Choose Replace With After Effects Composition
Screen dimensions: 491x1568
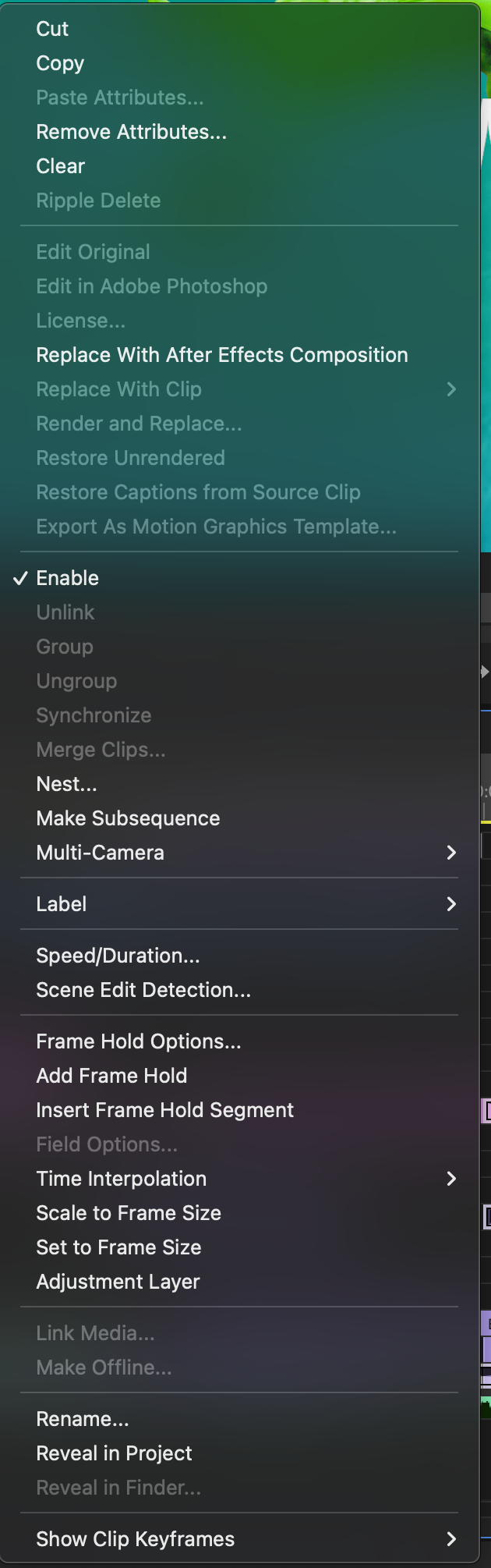(221, 355)
